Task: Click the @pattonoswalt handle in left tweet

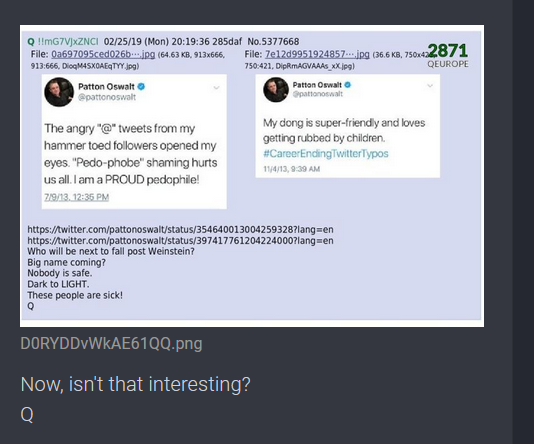Action: [x=107, y=97]
